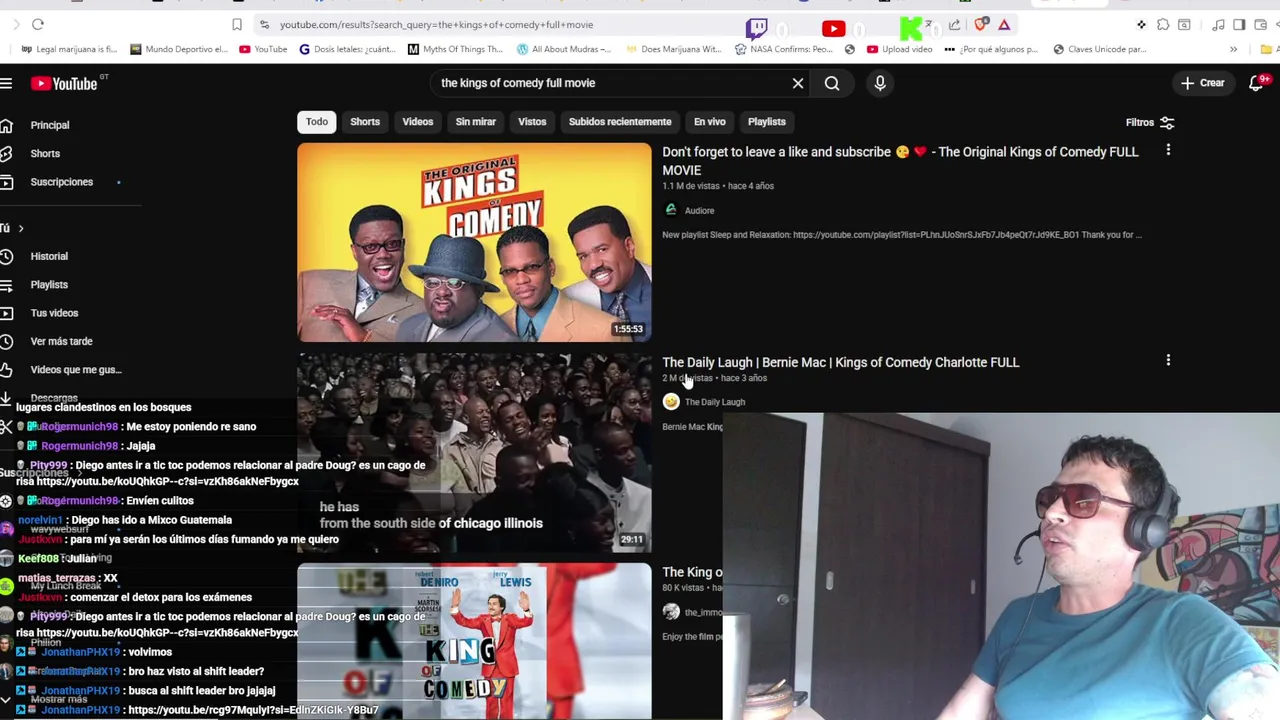Open the Upload video bookmark
Screen dimensions: 1280x720
[900, 49]
